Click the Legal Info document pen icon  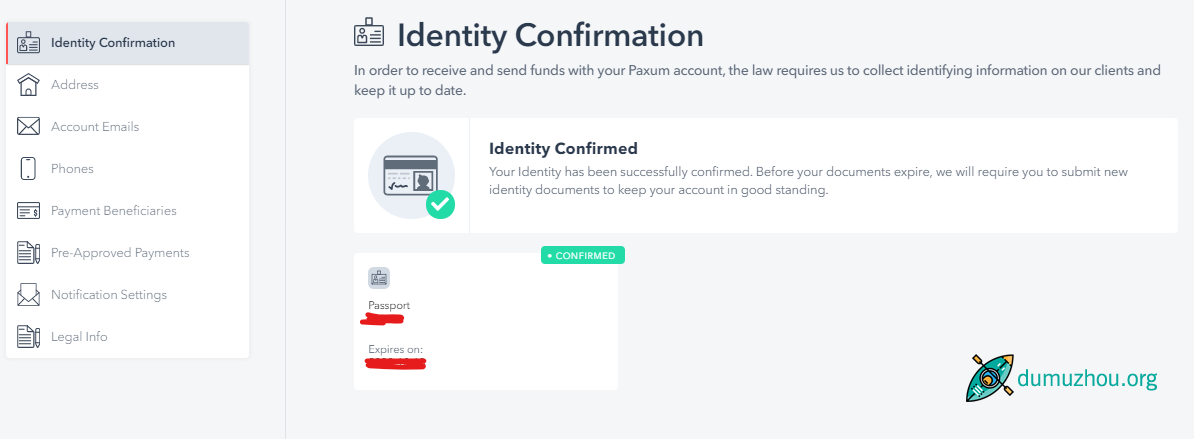pyautogui.click(x=28, y=336)
